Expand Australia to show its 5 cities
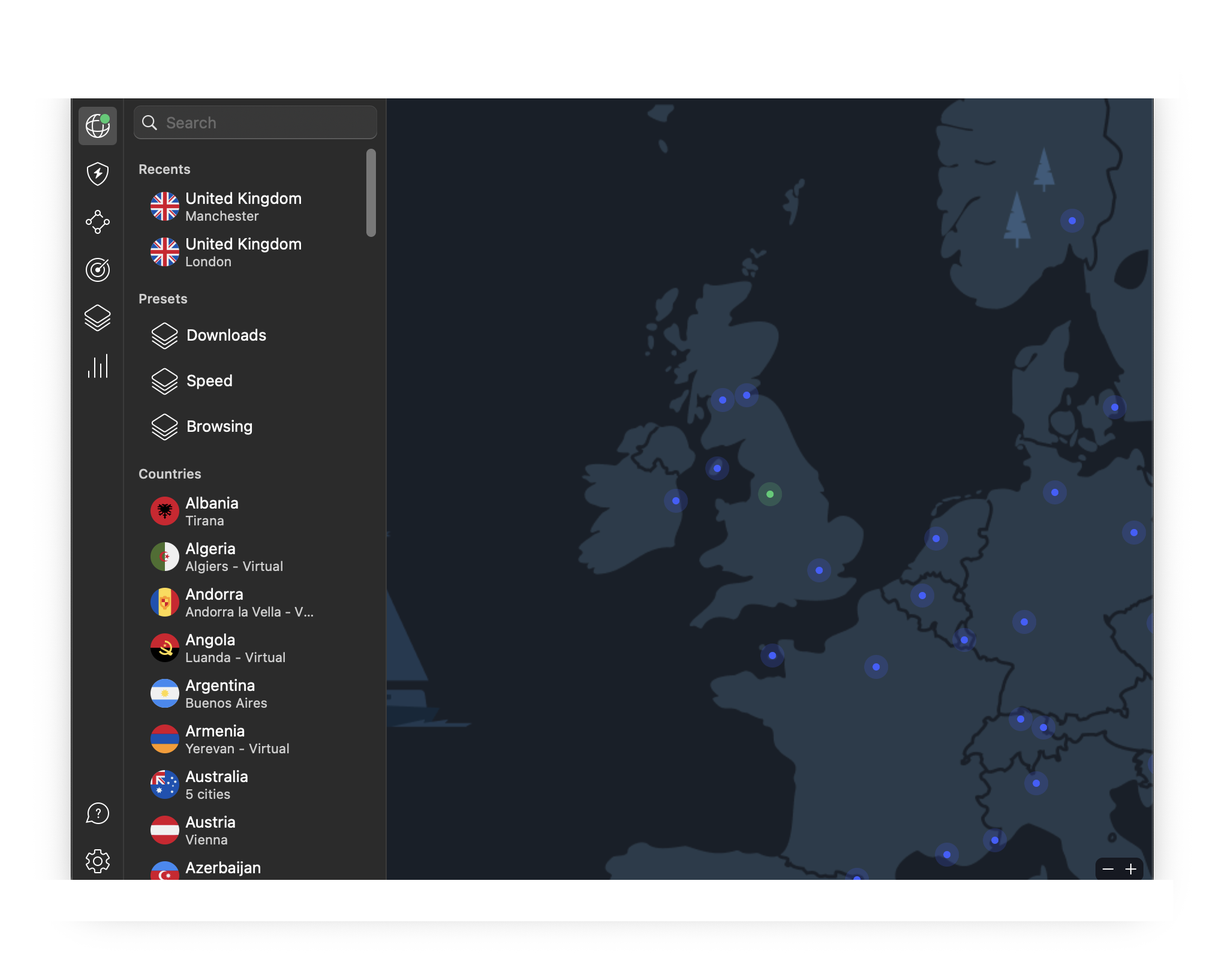 (216, 784)
